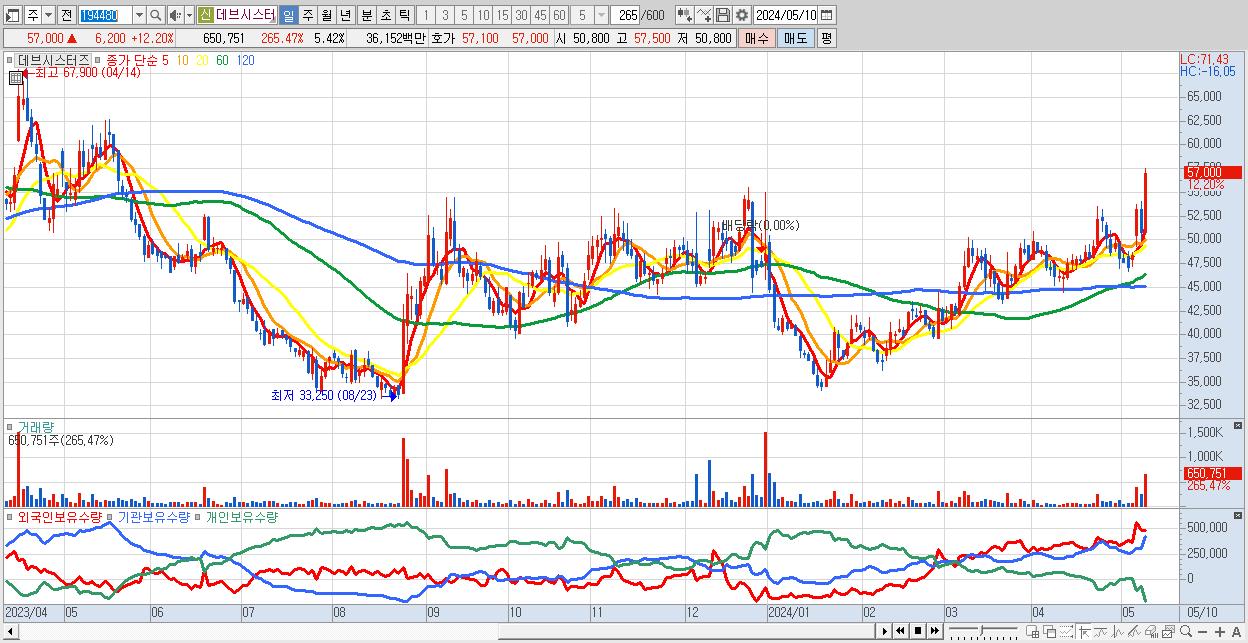
Task: Click the wave line tool icon at bottom
Action: point(1118,632)
